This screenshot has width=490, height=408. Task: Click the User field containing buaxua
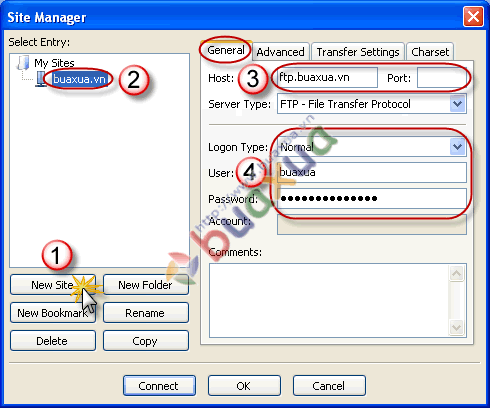coord(372,172)
